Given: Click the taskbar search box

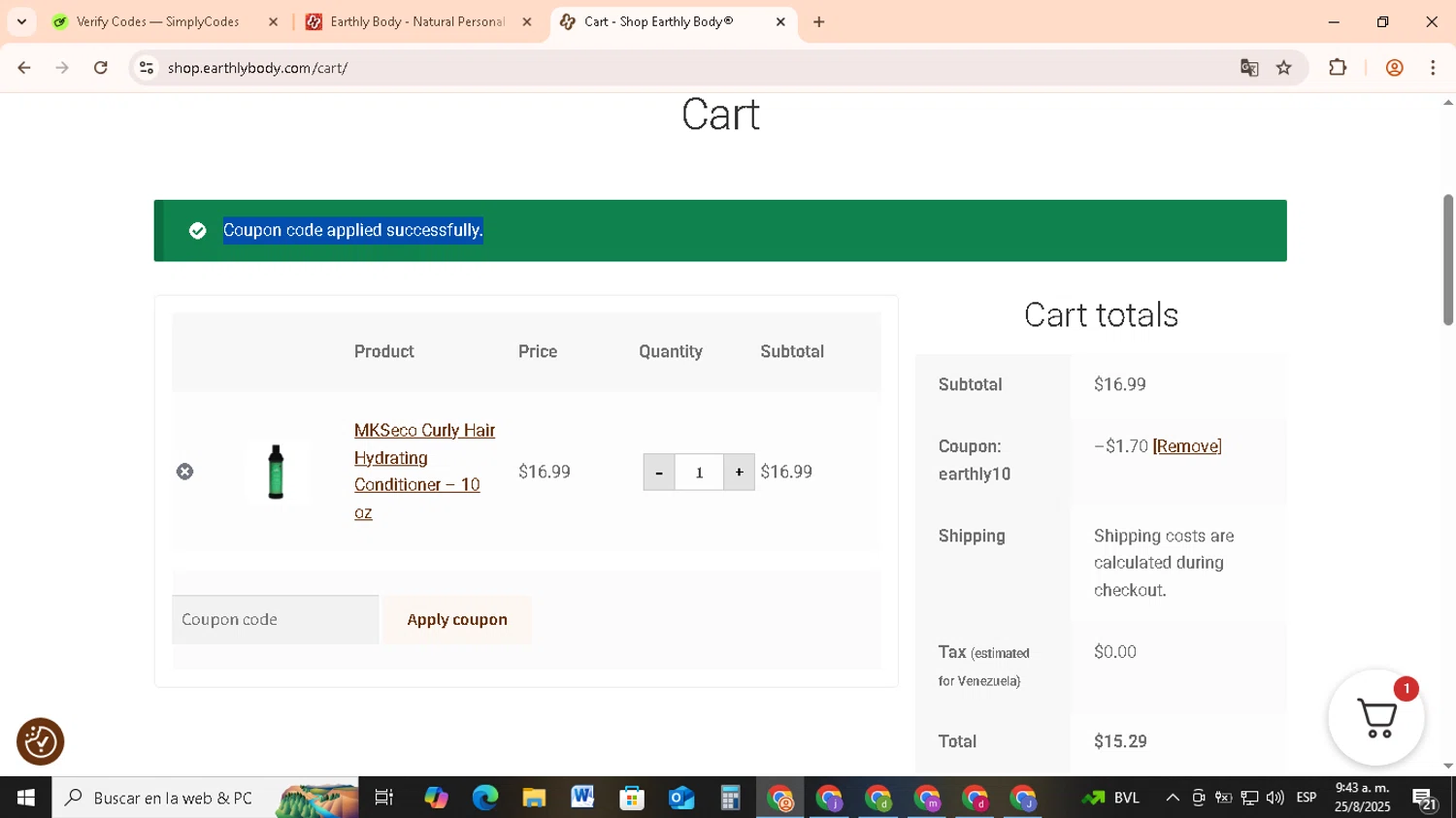Looking at the screenshot, I should click(206, 798).
